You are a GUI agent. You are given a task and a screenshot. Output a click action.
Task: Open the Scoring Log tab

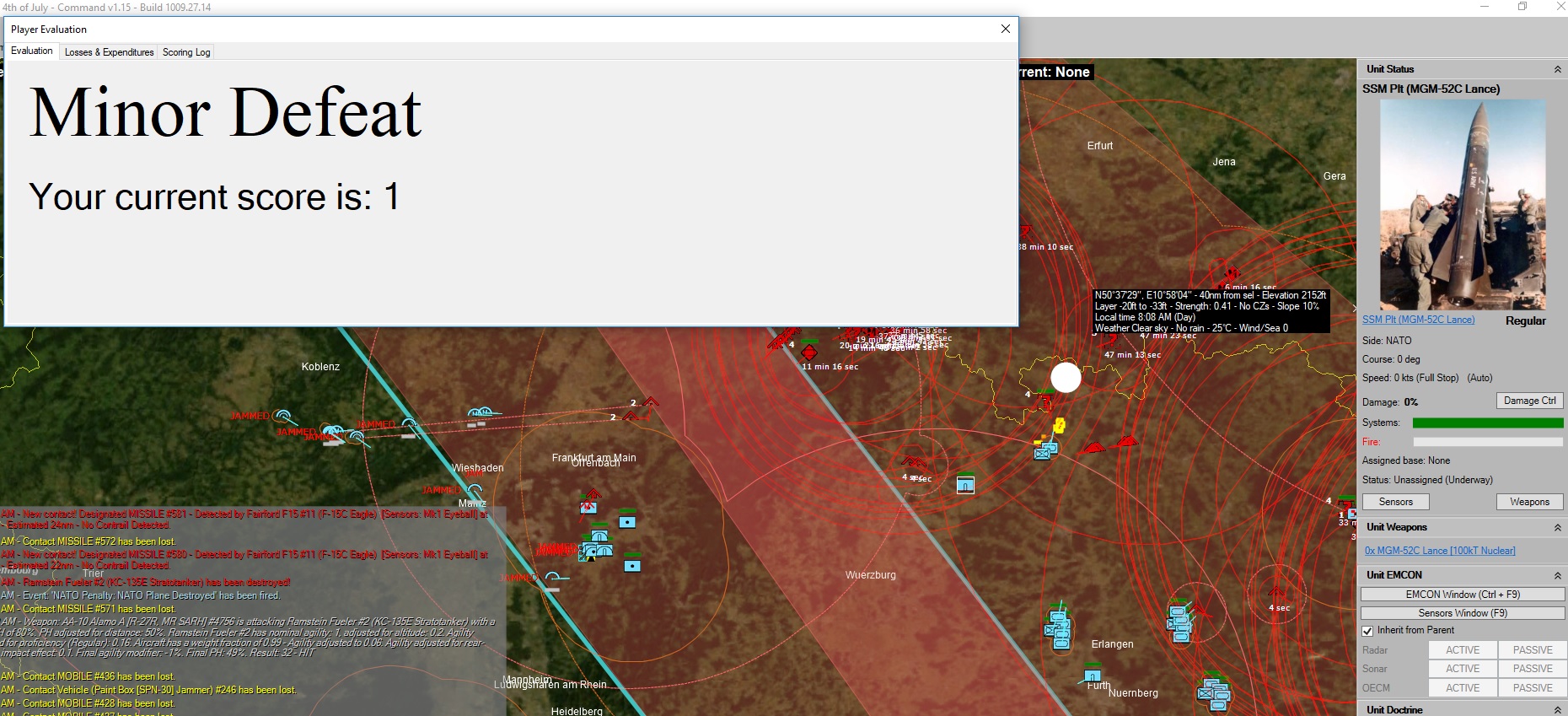click(x=186, y=52)
